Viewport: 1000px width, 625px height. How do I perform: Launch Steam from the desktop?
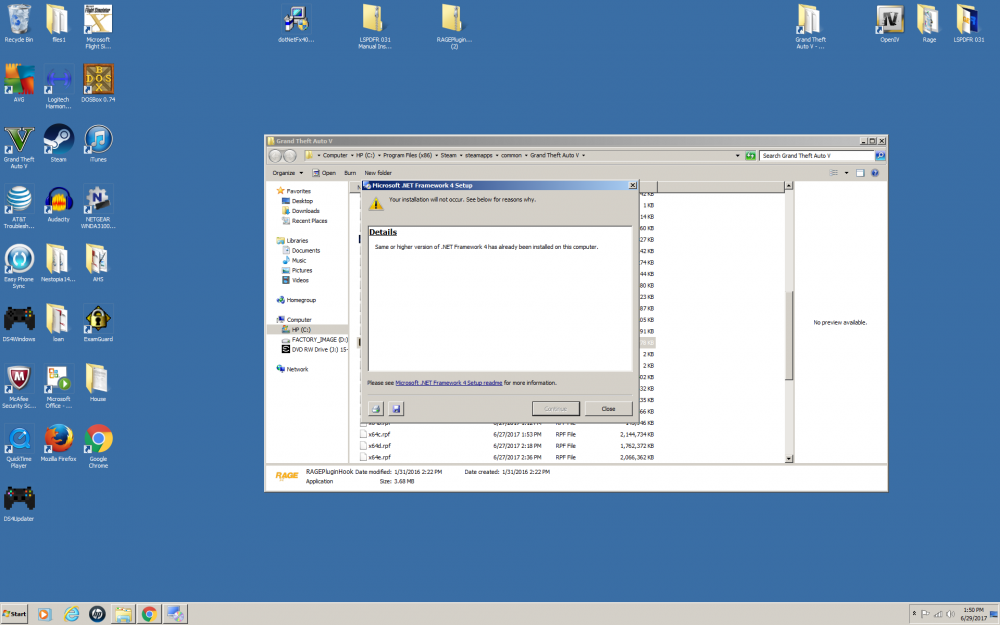coord(57,140)
